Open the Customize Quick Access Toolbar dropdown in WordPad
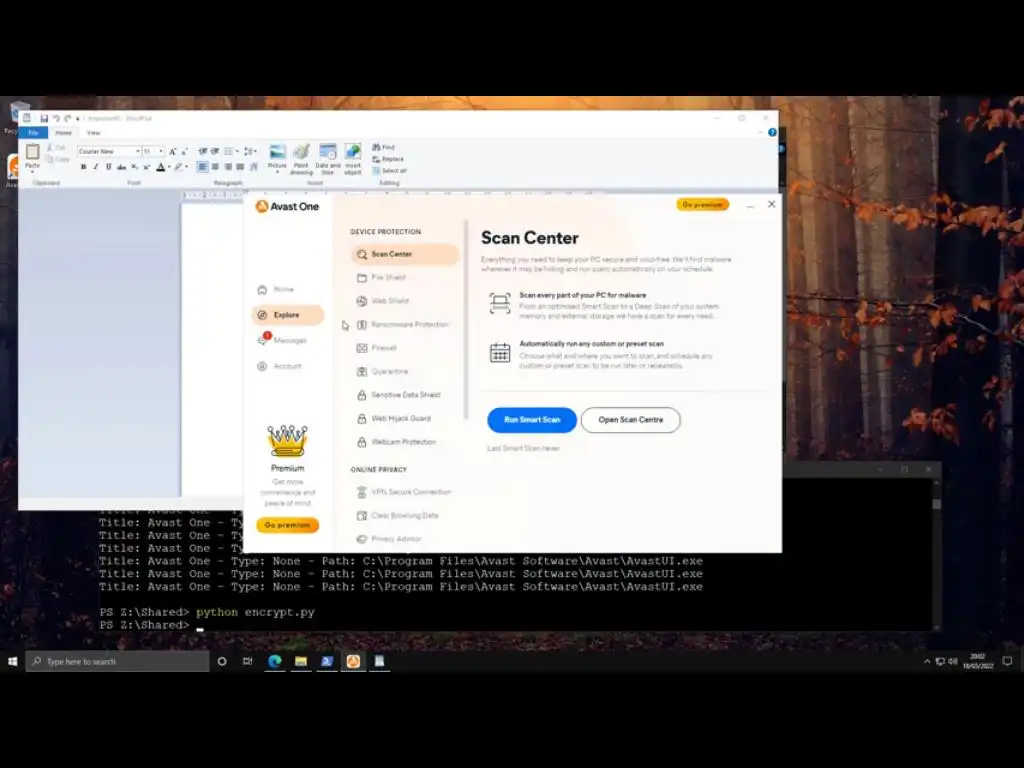The image size is (1024, 768). (78, 119)
